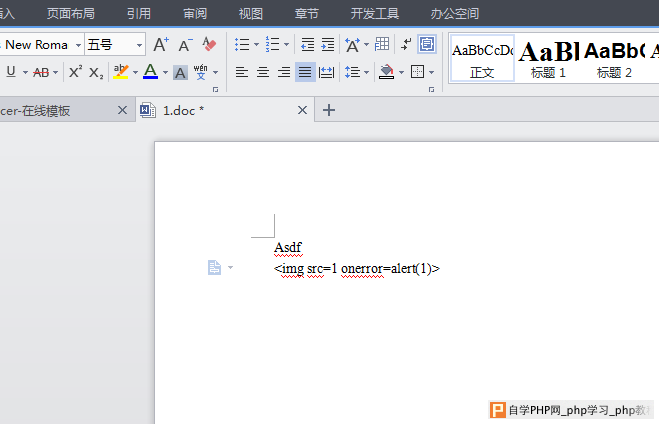The height and width of the screenshot is (424, 659).
Task: Open font dialog launcher
Action: coord(216,90)
